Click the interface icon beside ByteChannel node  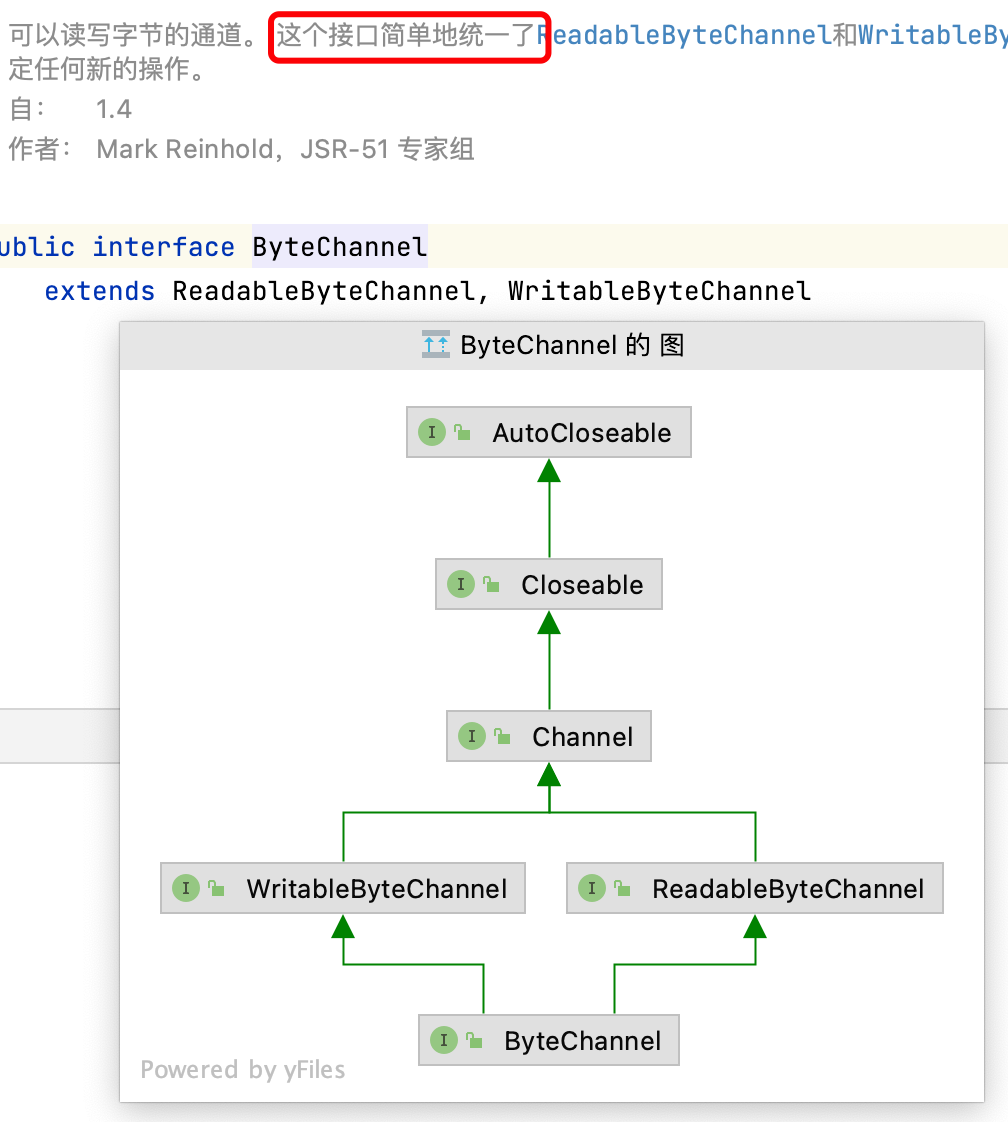tap(443, 1041)
